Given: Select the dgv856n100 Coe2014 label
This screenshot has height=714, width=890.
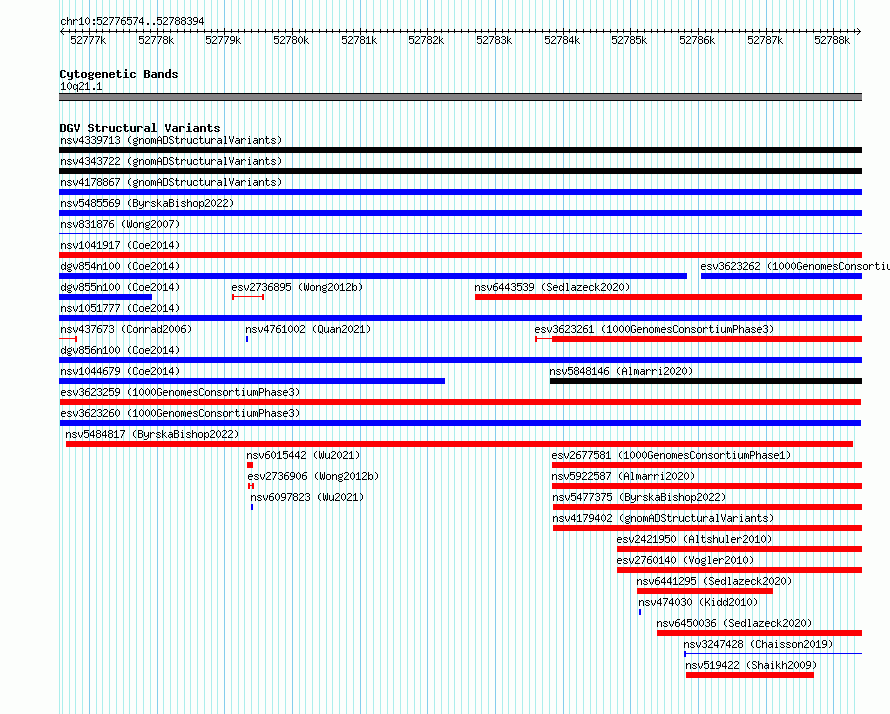Looking at the screenshot, I should (120, 350).
